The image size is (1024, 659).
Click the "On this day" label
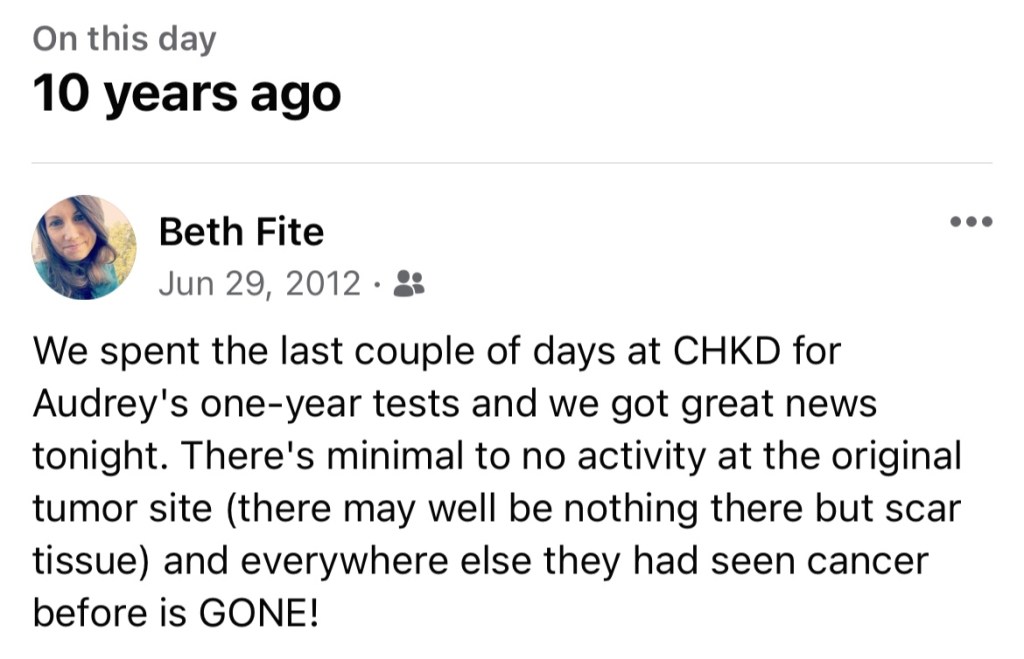(x=124, y=39)
